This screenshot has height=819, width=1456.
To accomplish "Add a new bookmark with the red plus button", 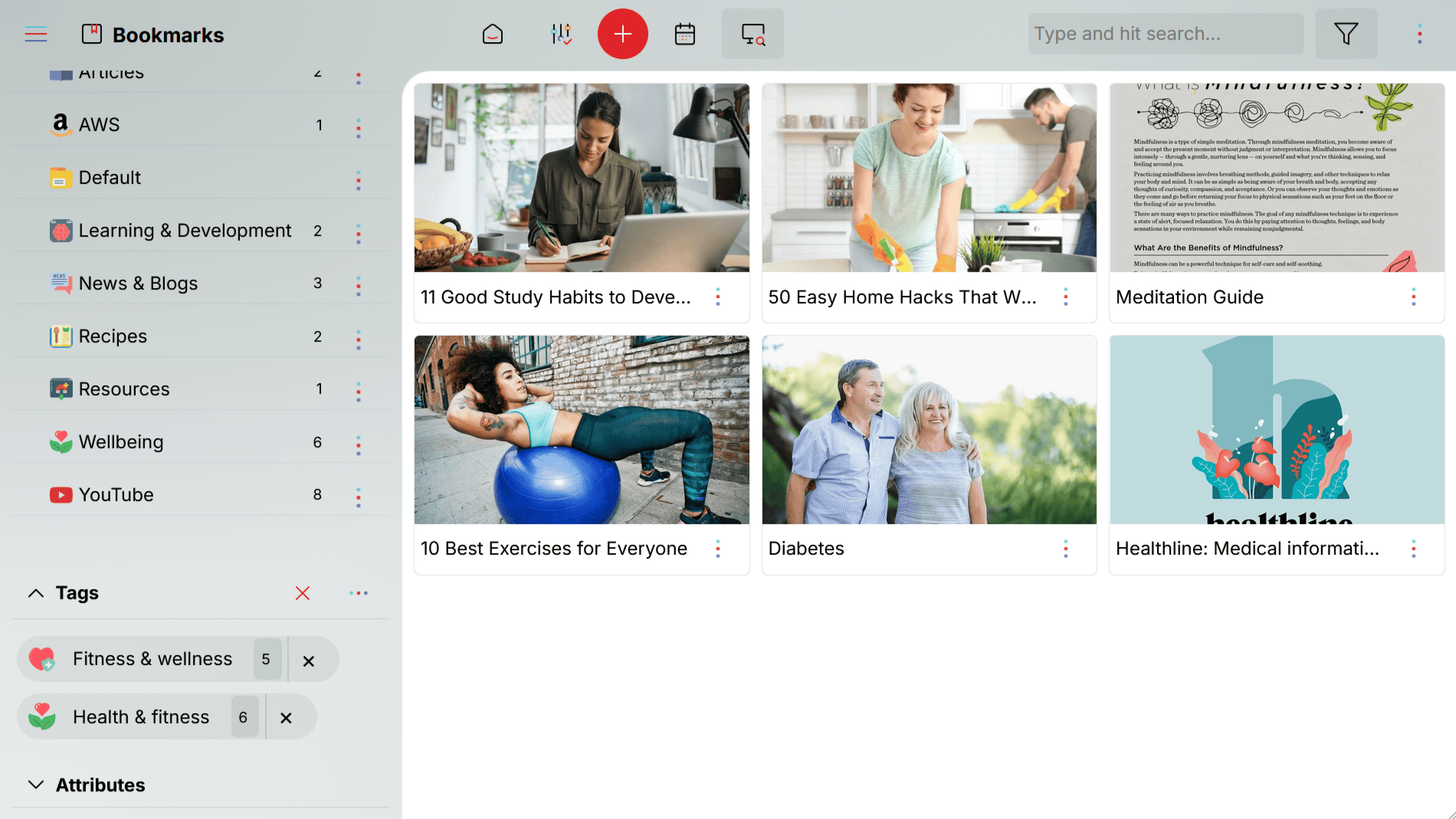I will coord(622,34).
